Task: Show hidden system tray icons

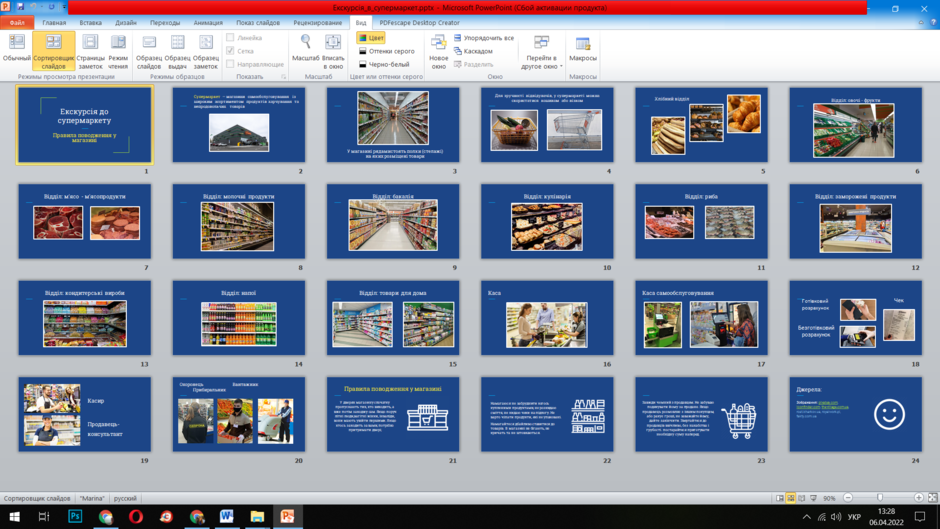Action: coord(806,516)
